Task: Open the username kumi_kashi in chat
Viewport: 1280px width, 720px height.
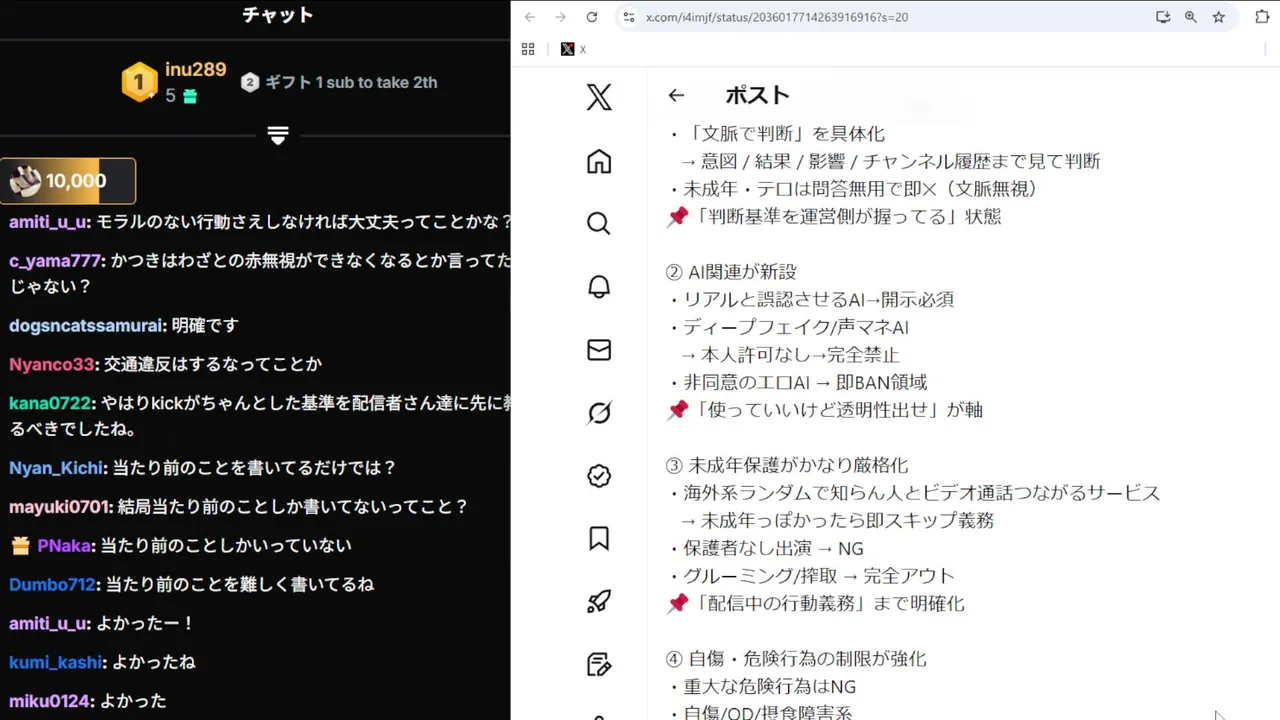Action: [56, 663]
